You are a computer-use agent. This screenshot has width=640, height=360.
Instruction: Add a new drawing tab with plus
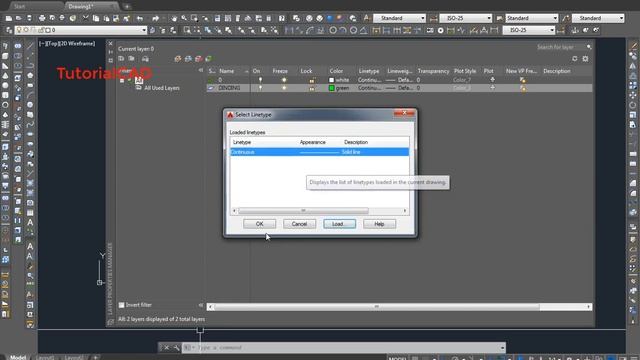[x=127, y=7]
